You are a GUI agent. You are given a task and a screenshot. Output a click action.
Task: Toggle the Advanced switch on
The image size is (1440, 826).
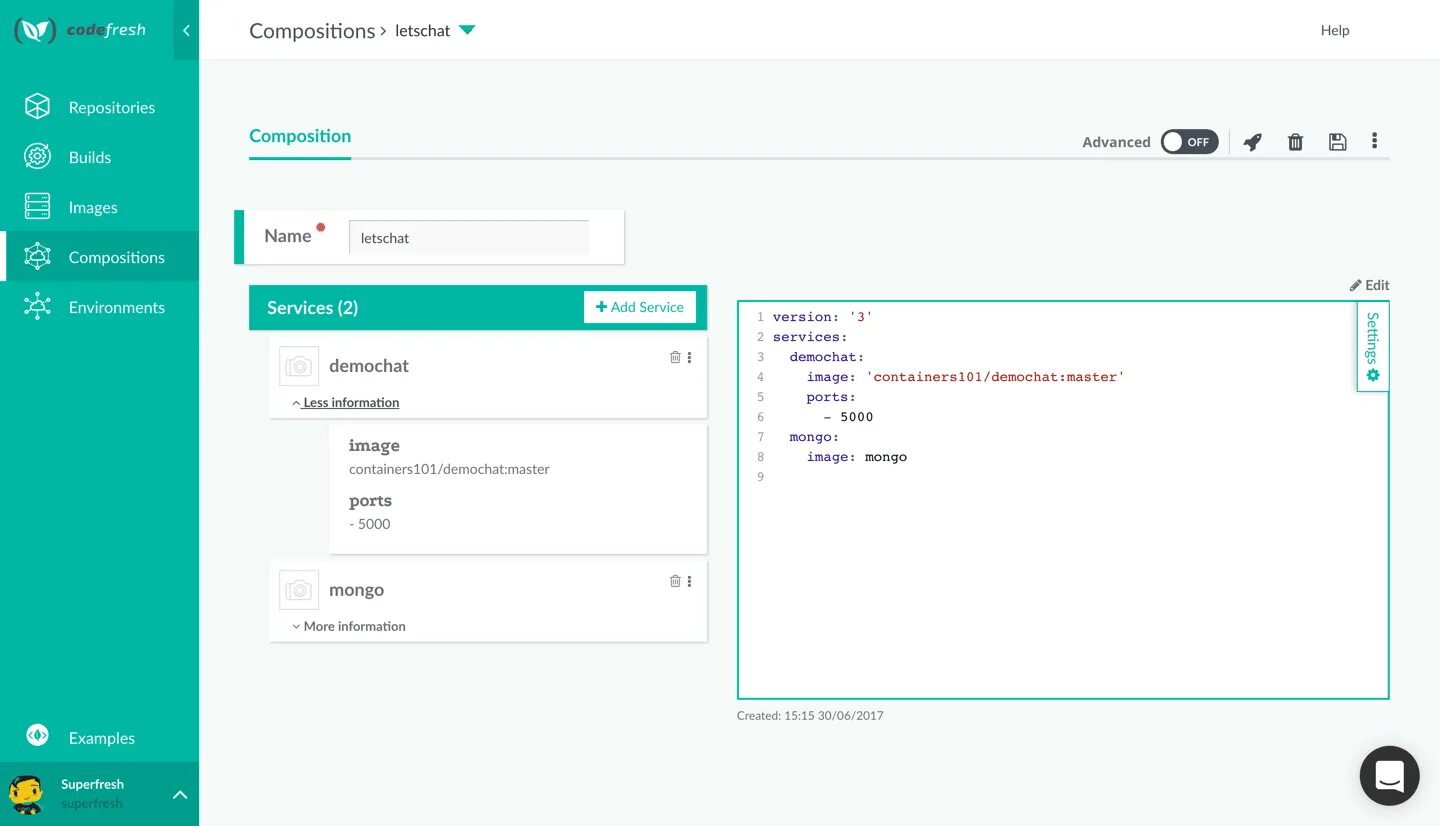[1189, 142]
